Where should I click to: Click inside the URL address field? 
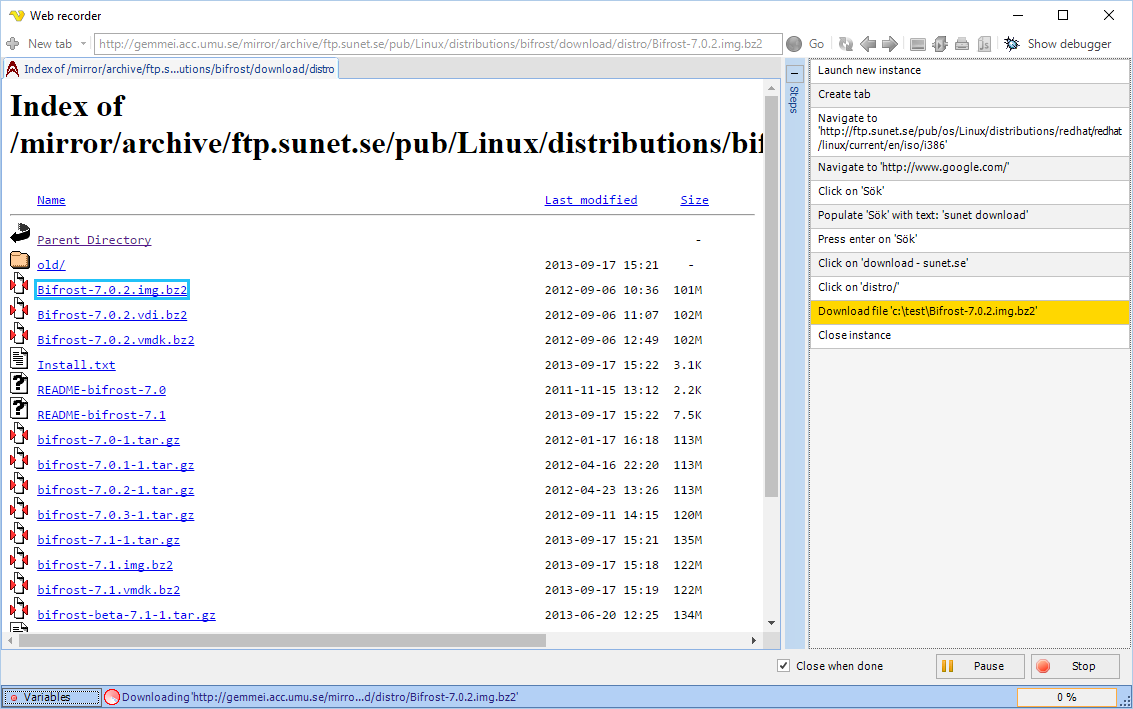click(x=437, y=44)
